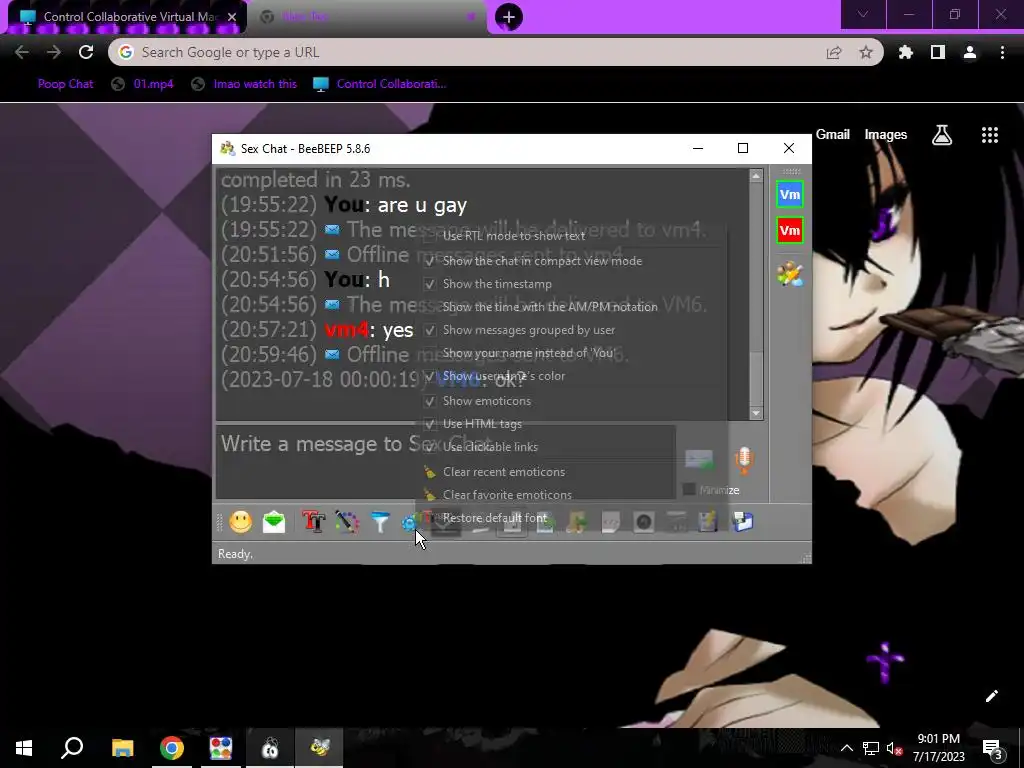The height and width of the screenshot is (768, 1024).
Task: Click the share page icon in address bar
Action: tap(834, 52)
